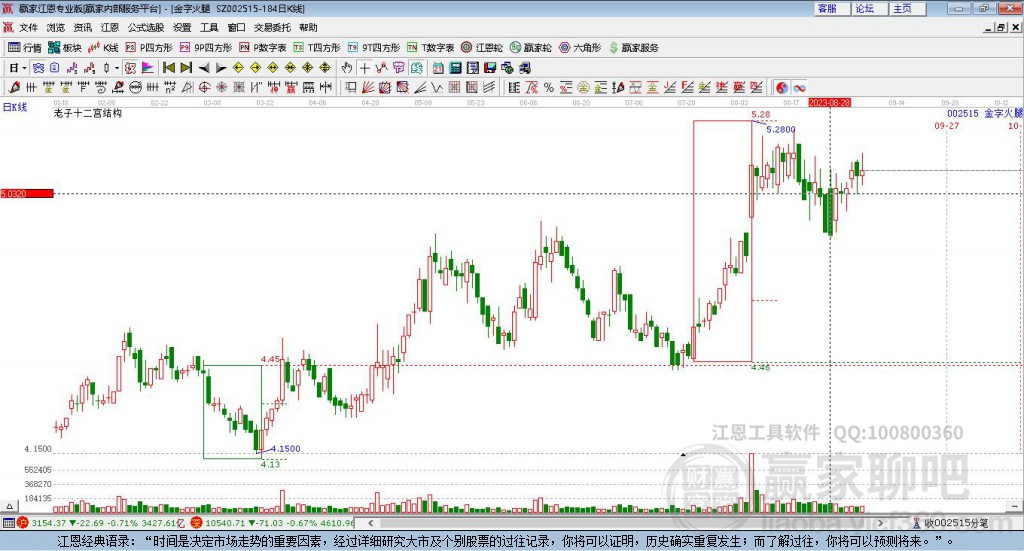This screenshot has width=1024, height=551.
Task: Click the 日K线 label on the chart
Action: 15,107
